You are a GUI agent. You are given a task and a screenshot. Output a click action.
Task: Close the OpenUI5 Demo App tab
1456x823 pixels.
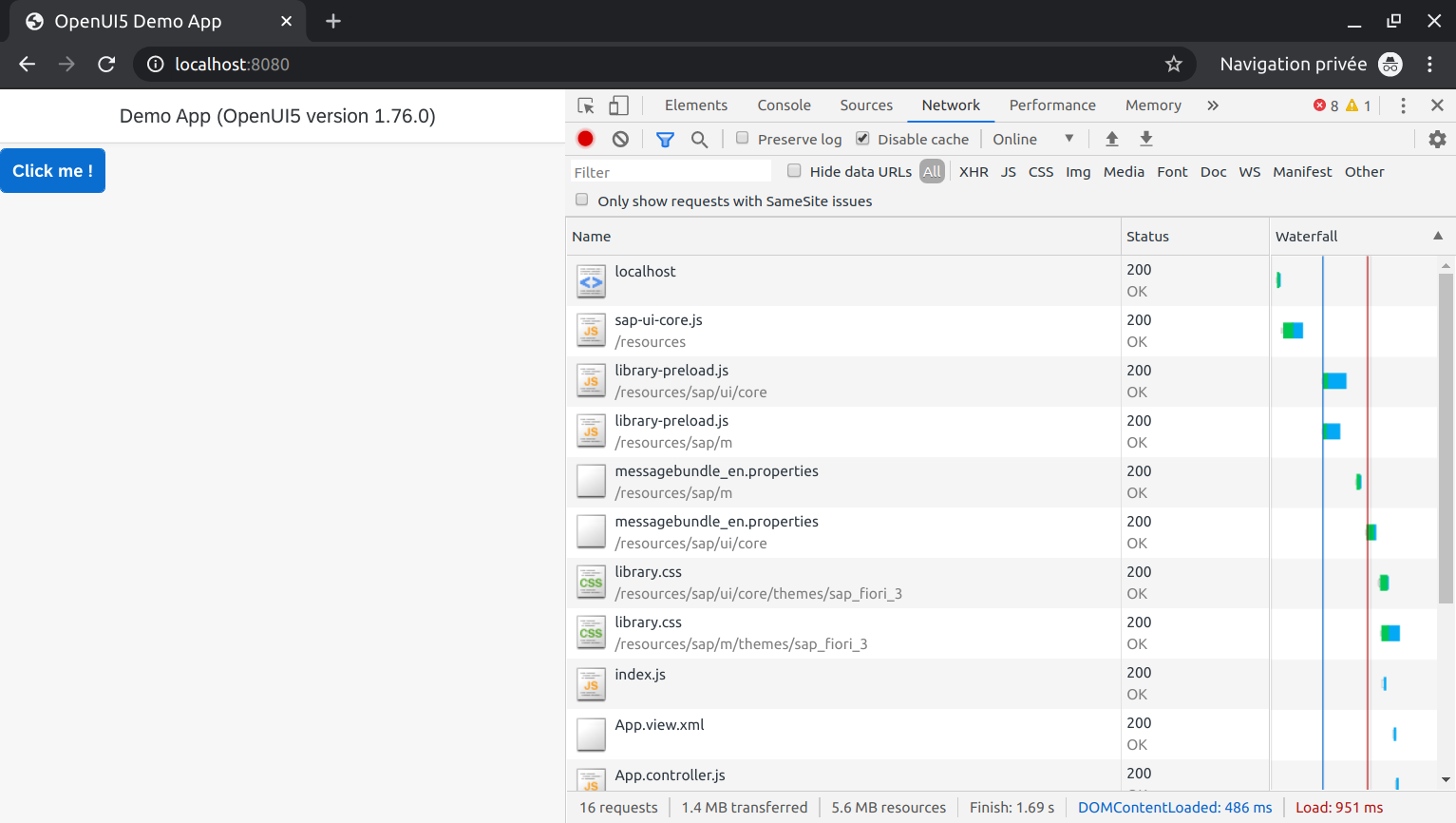click(x=287, y=21)
